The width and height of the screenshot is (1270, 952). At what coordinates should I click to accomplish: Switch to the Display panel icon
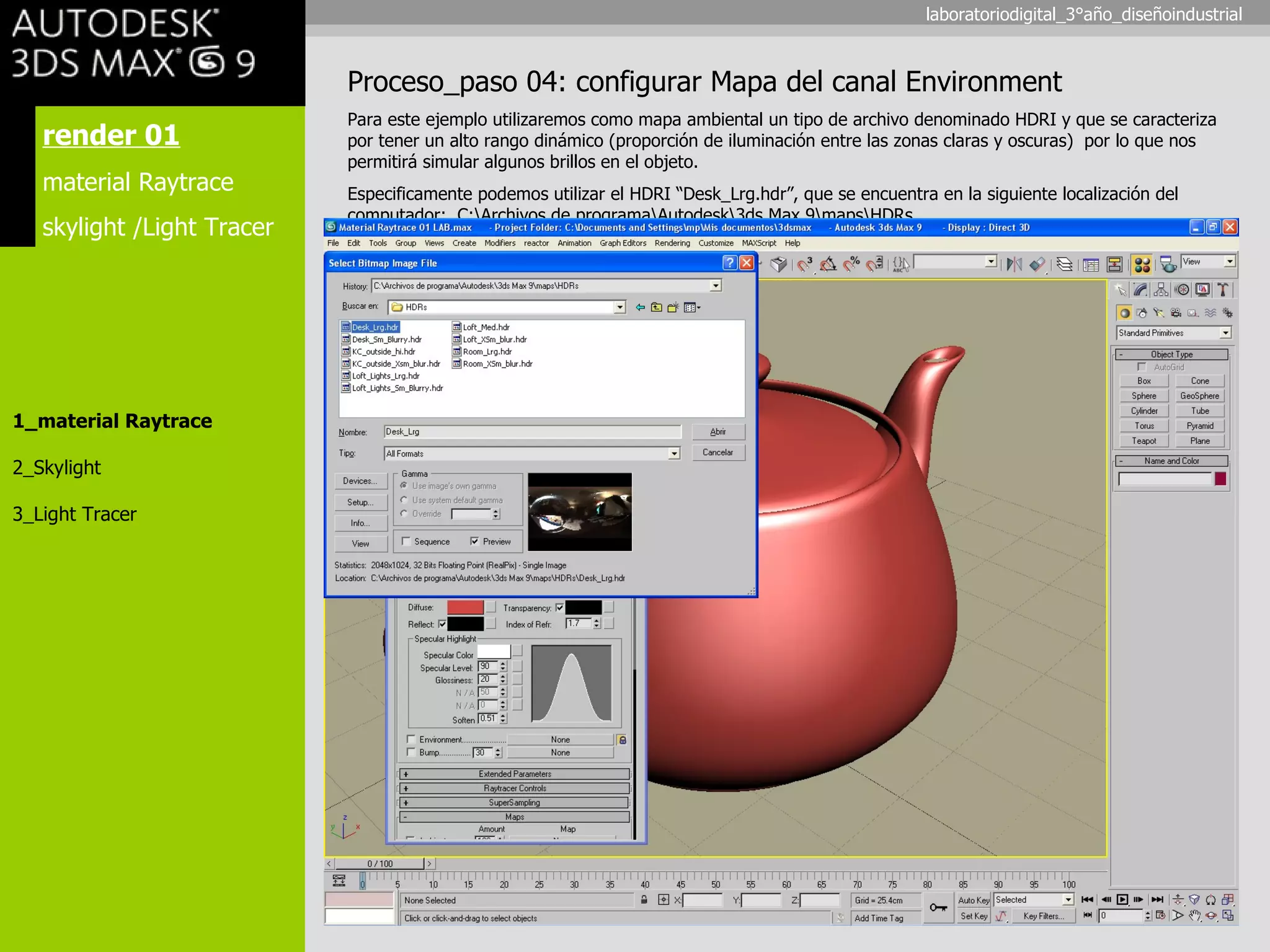(x=1203, y=290)
